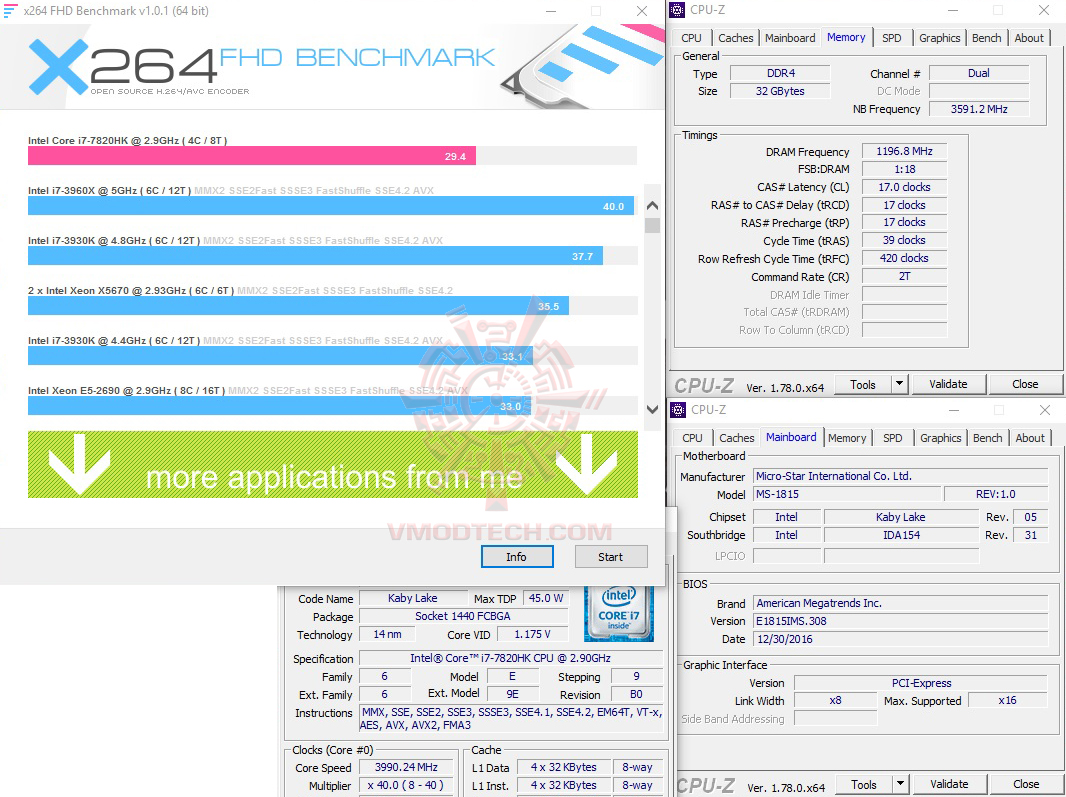Open Tools dropdown arrow in top CPU-Z
The height and width of the screenshot is (797, 1066).
(x=899, y=384)
